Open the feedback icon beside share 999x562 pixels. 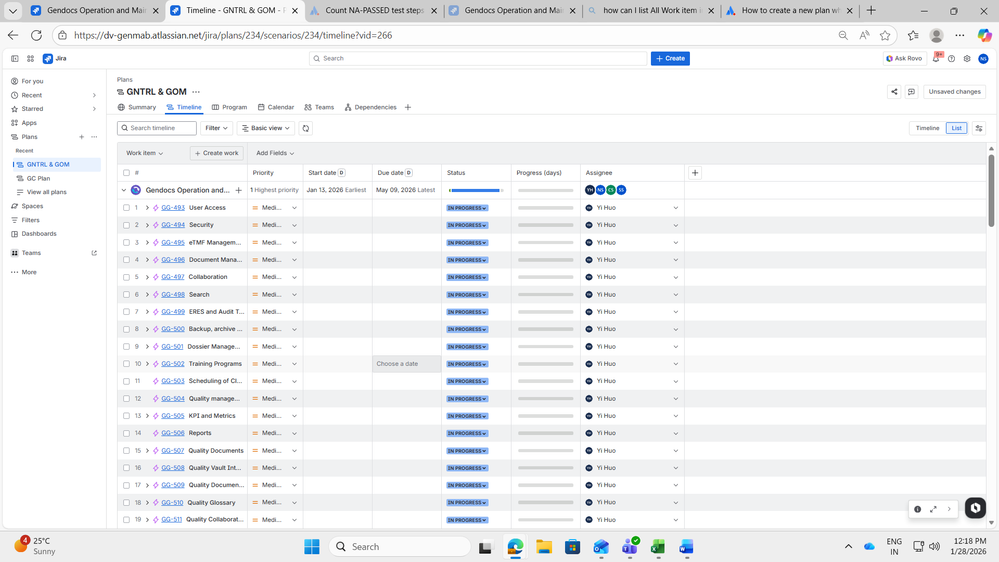pyautogui.click(x=911, y=92)
